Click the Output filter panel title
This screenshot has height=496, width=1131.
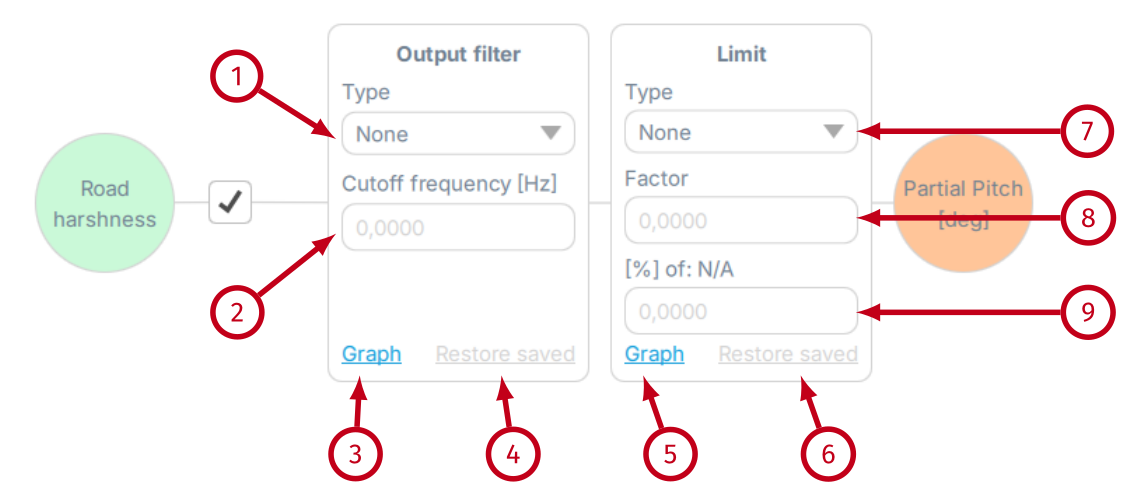(x=458, y=54)
